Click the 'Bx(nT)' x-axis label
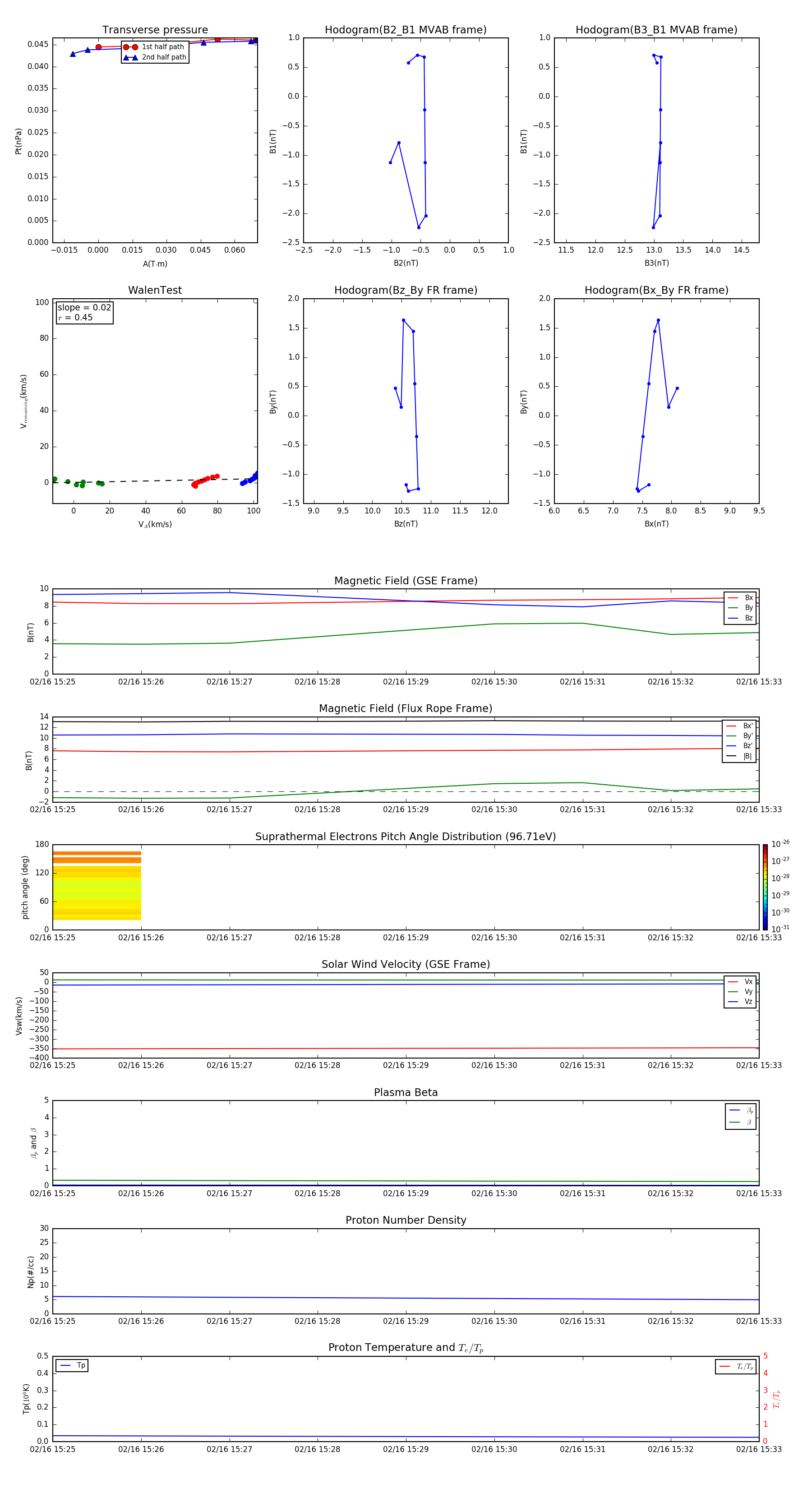The height and width of the screenshot is (1489, 812). point(656,524)
